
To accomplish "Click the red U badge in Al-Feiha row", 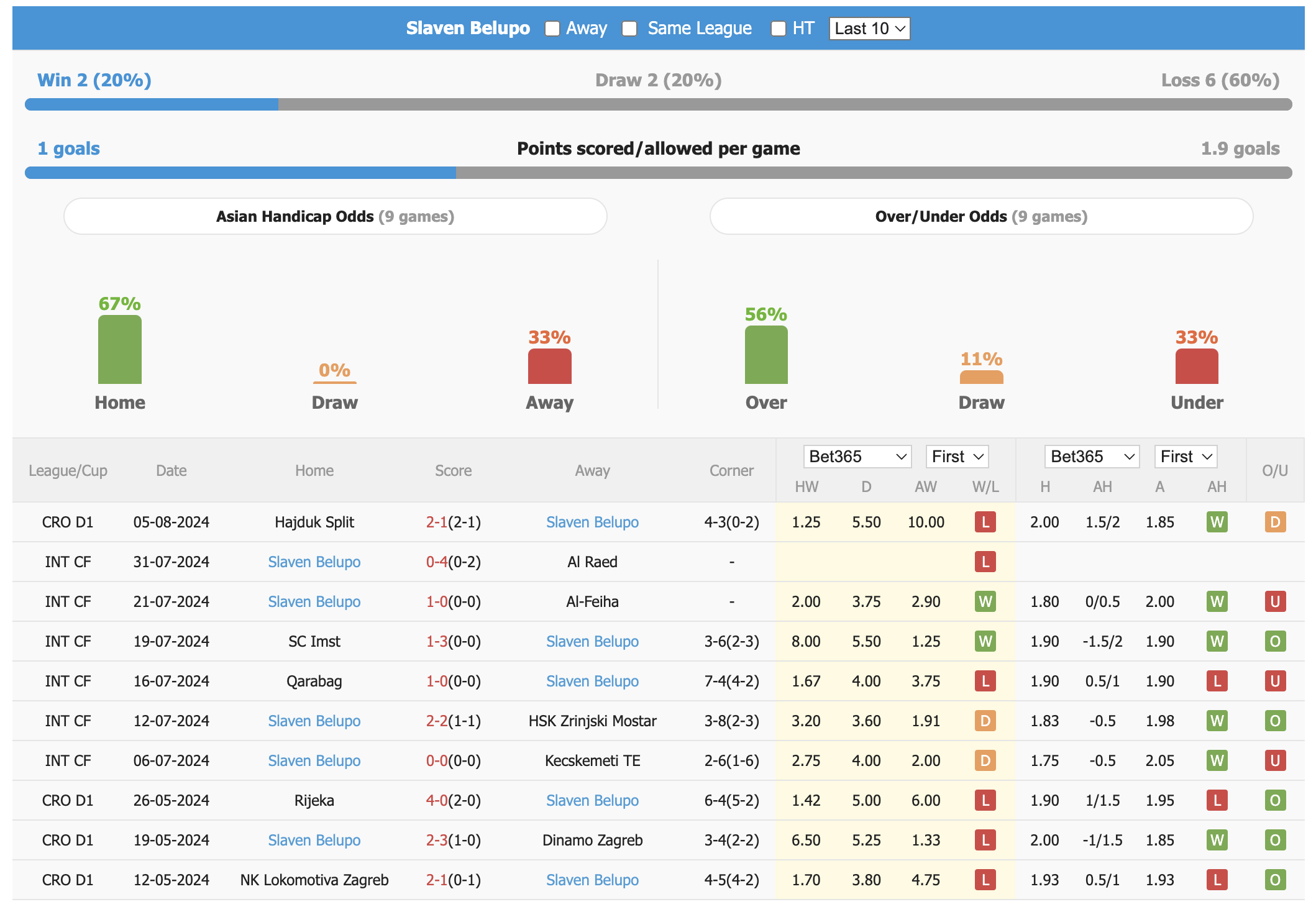I will tap(1275, 601).
